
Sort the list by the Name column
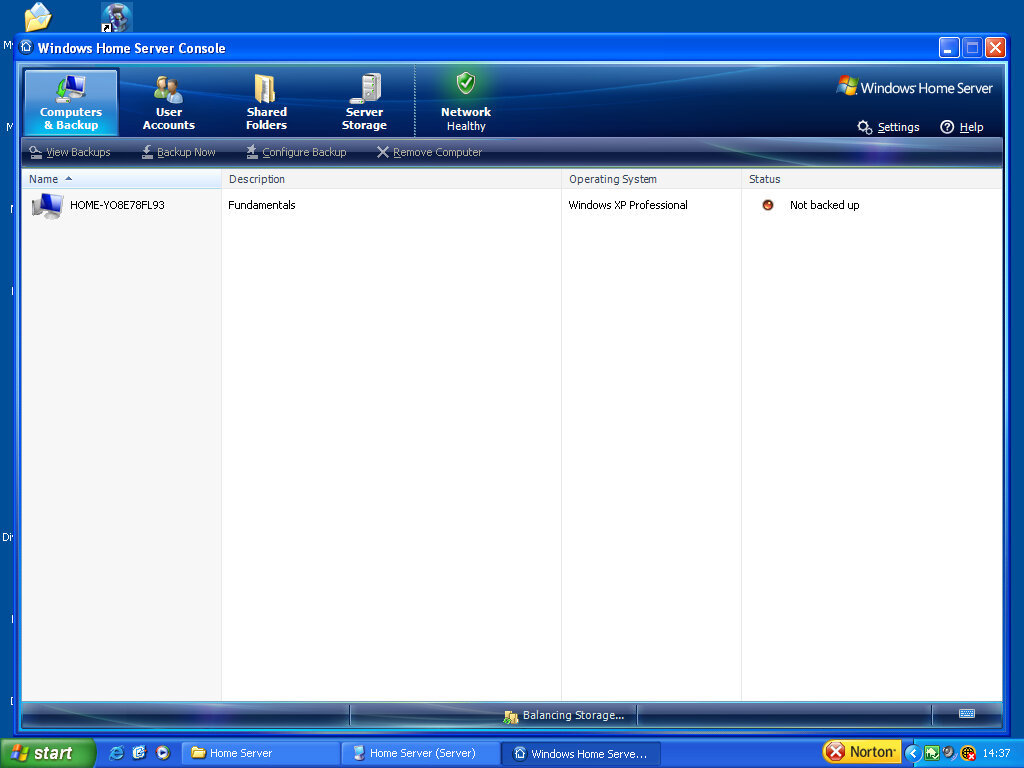(x=44, y=179)
